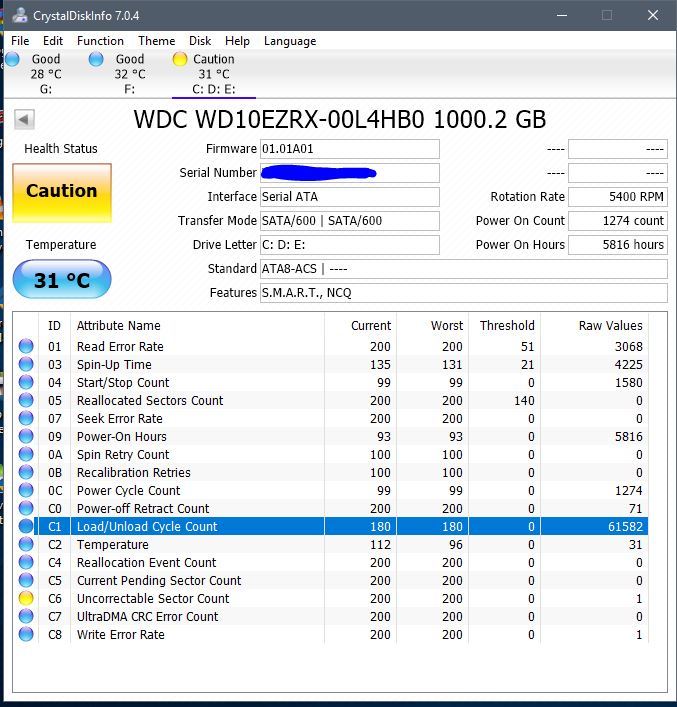Click status orb for Spin-Up Time
Screen dimensions: 677x707
[26, 364]
